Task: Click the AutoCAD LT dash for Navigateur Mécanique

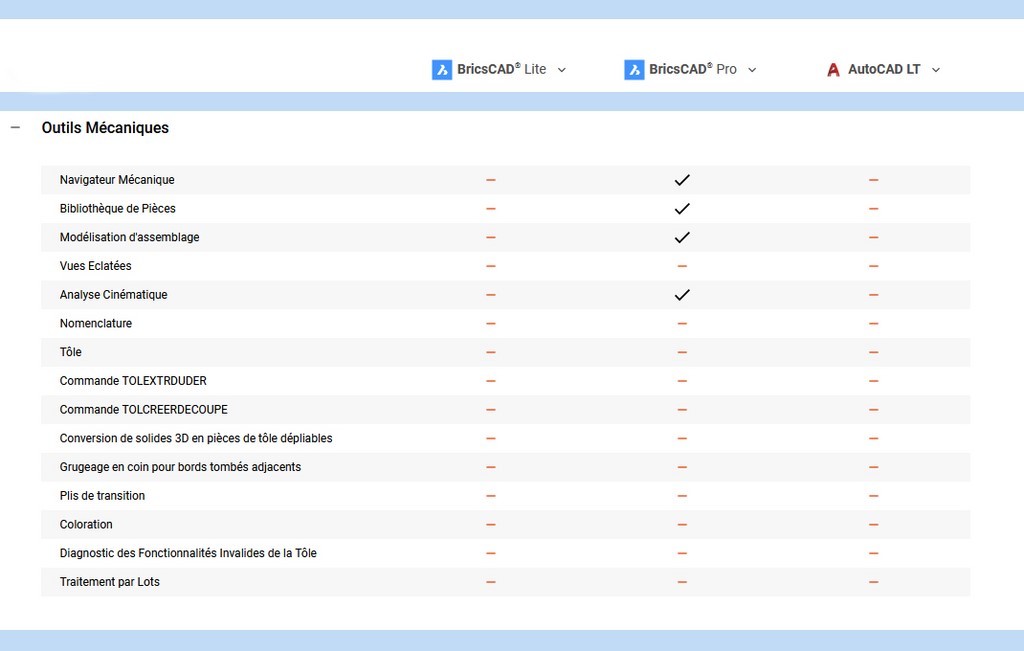Action: (x=873, y=180)
